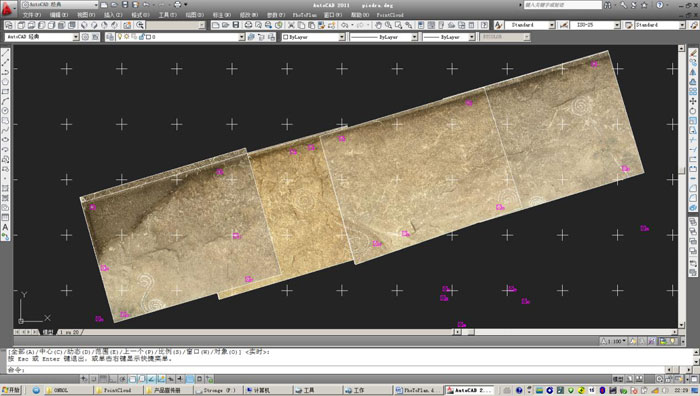Click the layer 0 color swatch

pyautogui.click(x=148, y=37)
